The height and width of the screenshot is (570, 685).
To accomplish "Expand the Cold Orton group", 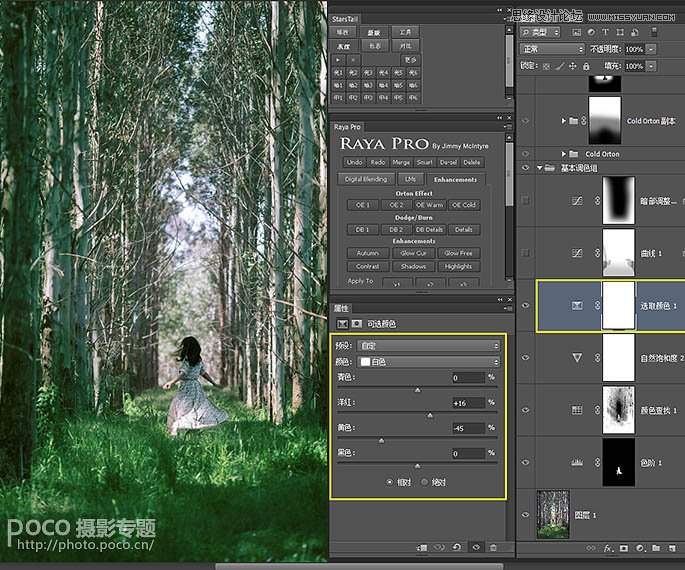I will [564, 154].
